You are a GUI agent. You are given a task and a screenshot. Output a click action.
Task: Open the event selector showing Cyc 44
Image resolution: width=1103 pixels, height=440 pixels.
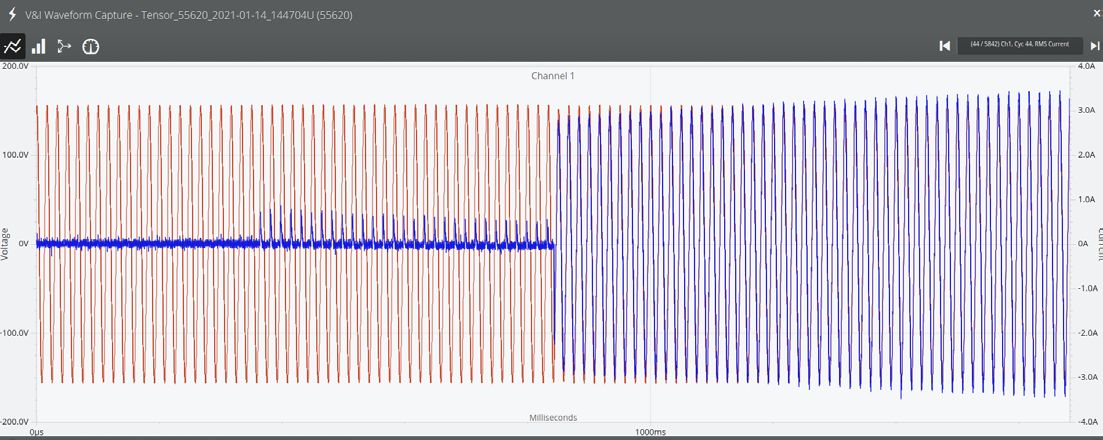(x=1019, y=45)
